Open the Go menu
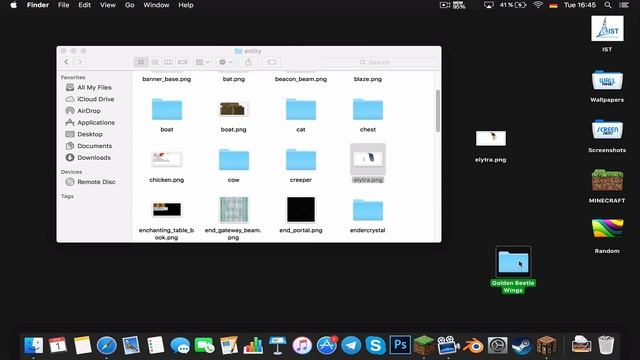The image size is (640, 360). point(129,5)
